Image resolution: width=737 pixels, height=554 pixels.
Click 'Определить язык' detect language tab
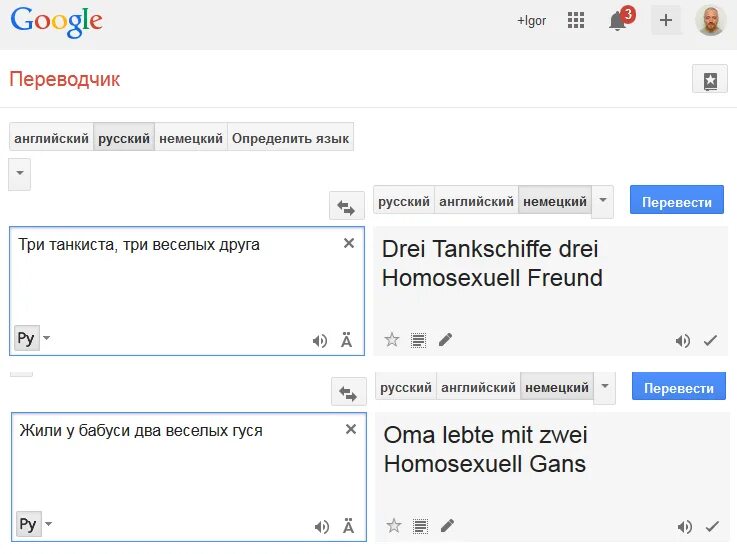tap(290, 139)
